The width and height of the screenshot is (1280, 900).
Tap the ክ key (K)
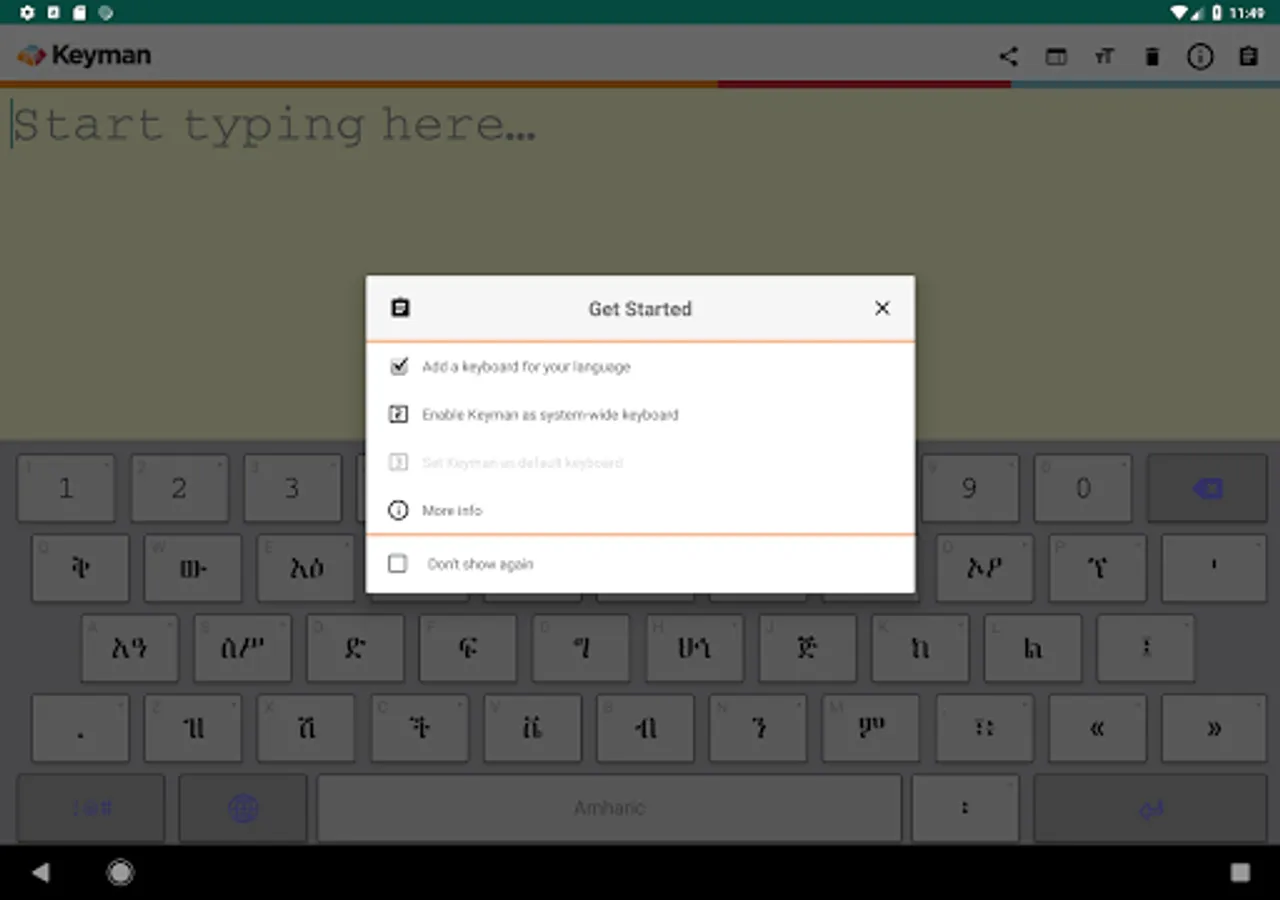tap(920, 648)
